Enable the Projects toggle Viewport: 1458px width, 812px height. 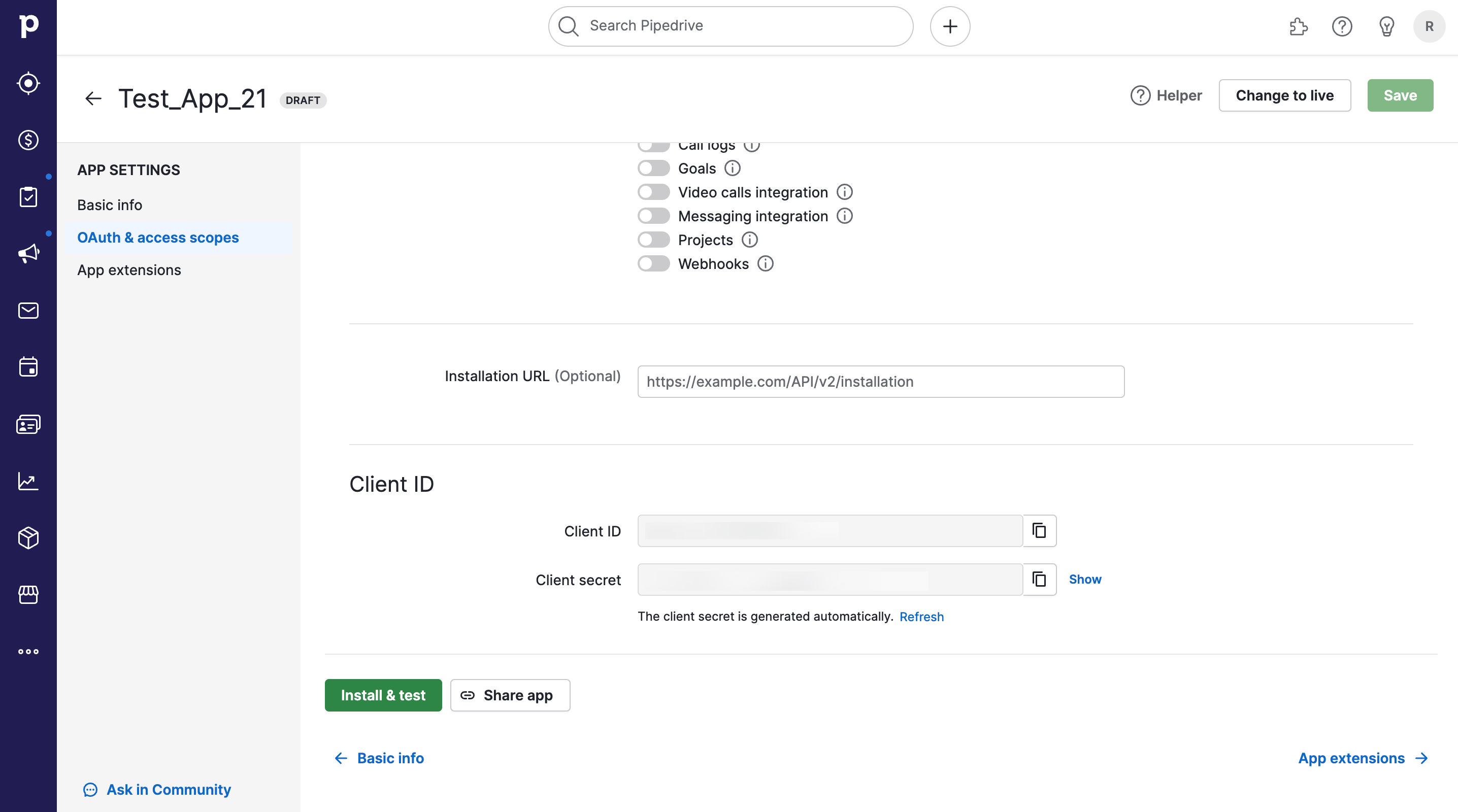point(654,240)
